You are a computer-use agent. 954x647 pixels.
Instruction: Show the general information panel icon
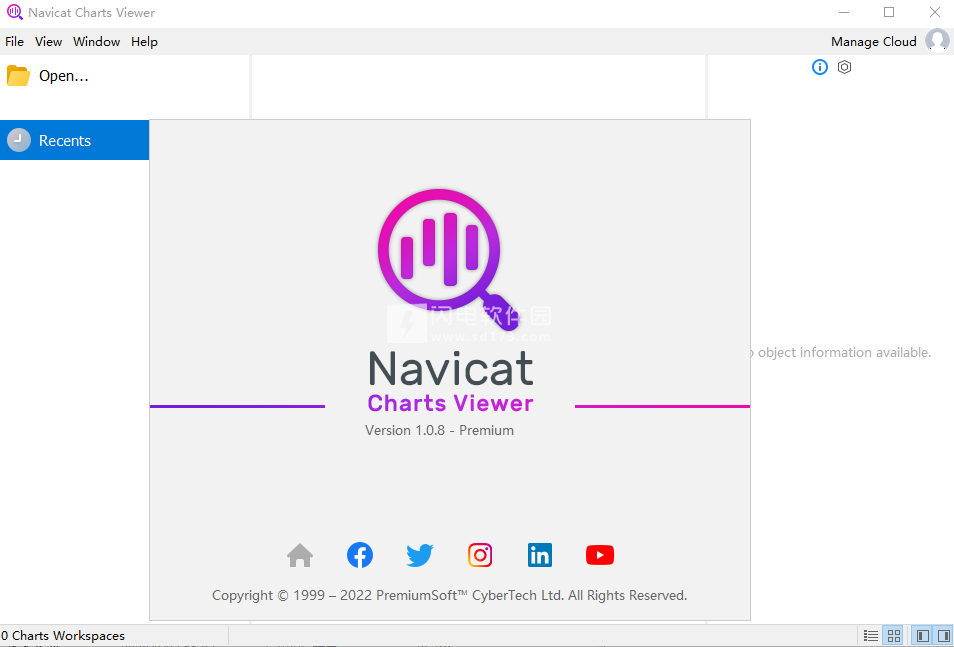(x=820, y=67)
